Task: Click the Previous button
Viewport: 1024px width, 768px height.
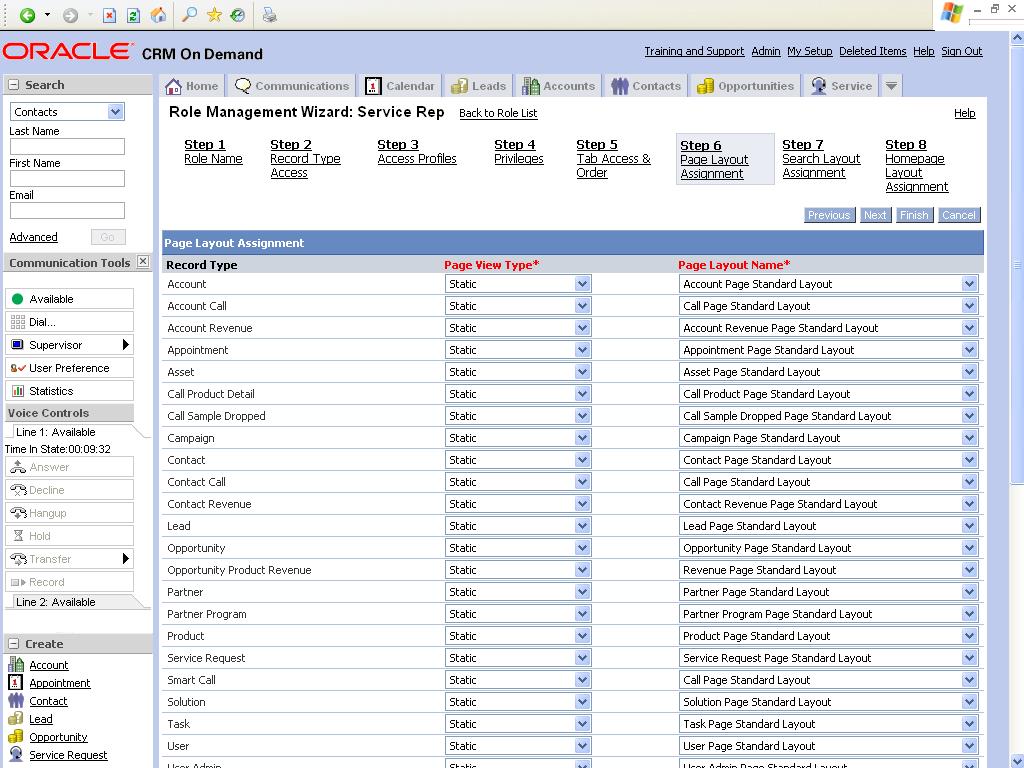Action: pyautogui.click(x=829, y=215)
